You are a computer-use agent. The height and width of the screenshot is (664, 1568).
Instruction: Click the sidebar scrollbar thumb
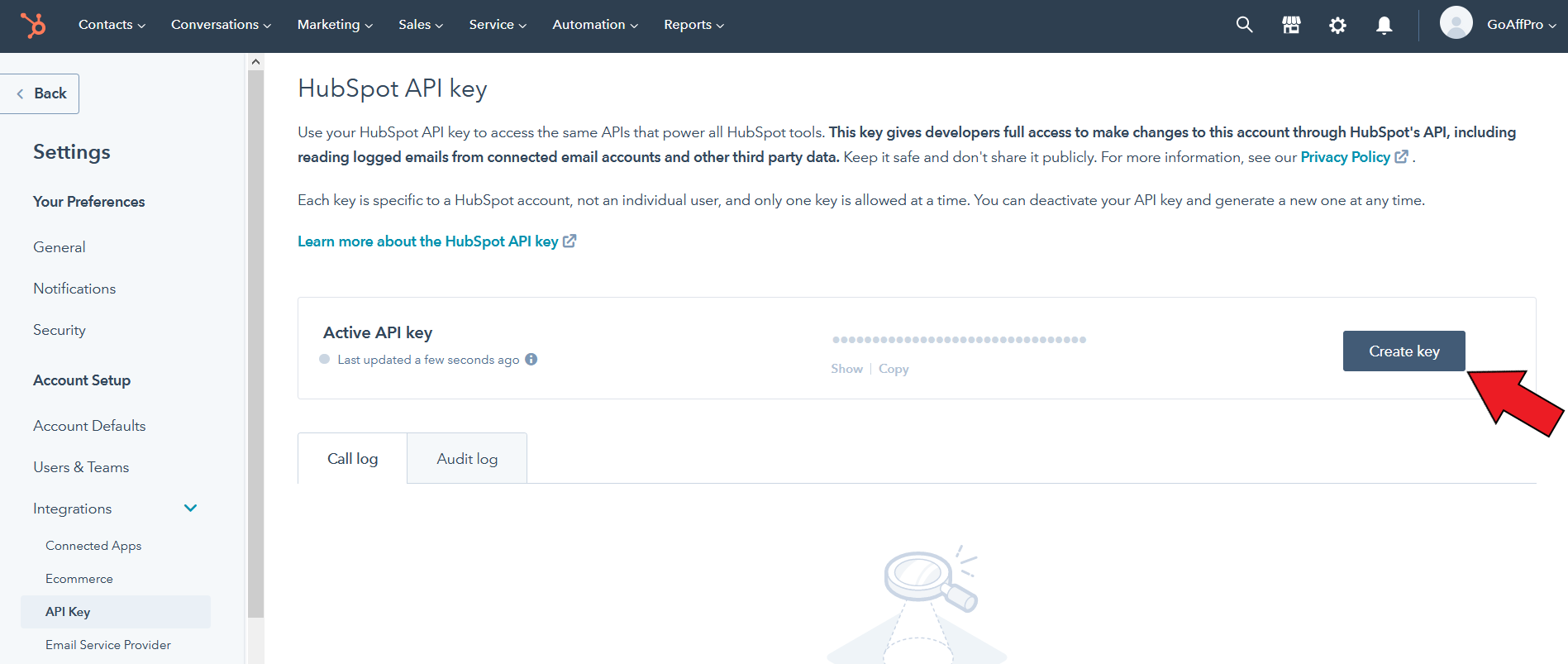pos(255,343)
